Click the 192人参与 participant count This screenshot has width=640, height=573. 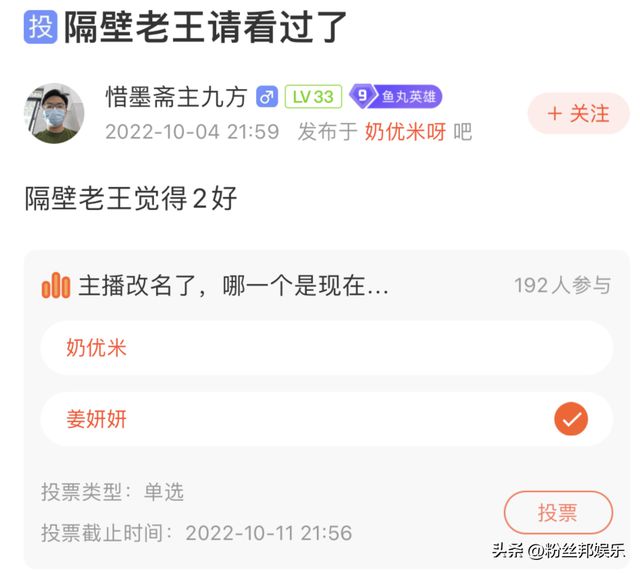562,285
